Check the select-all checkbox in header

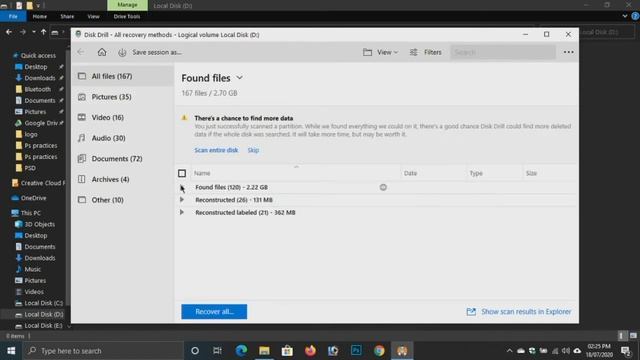pyautogui.click(x=182, y=173)
